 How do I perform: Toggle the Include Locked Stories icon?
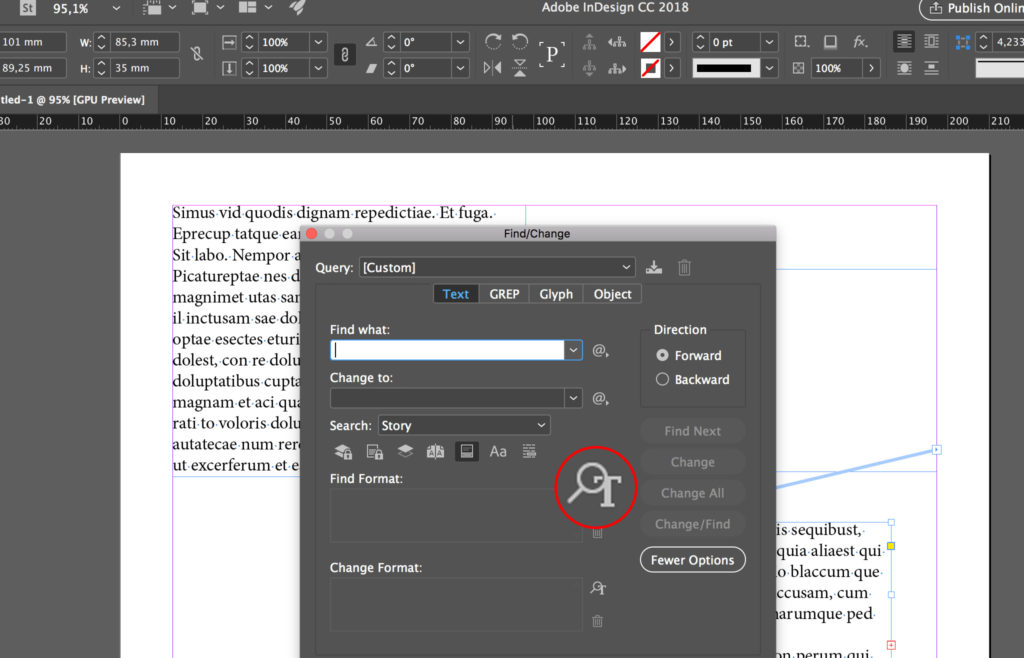375,451
